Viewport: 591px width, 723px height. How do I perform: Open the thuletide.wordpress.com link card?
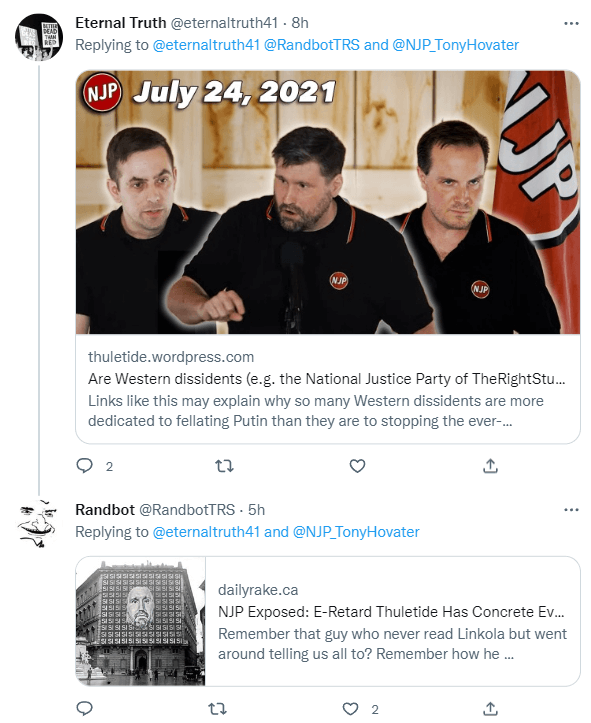coord(328,389)
